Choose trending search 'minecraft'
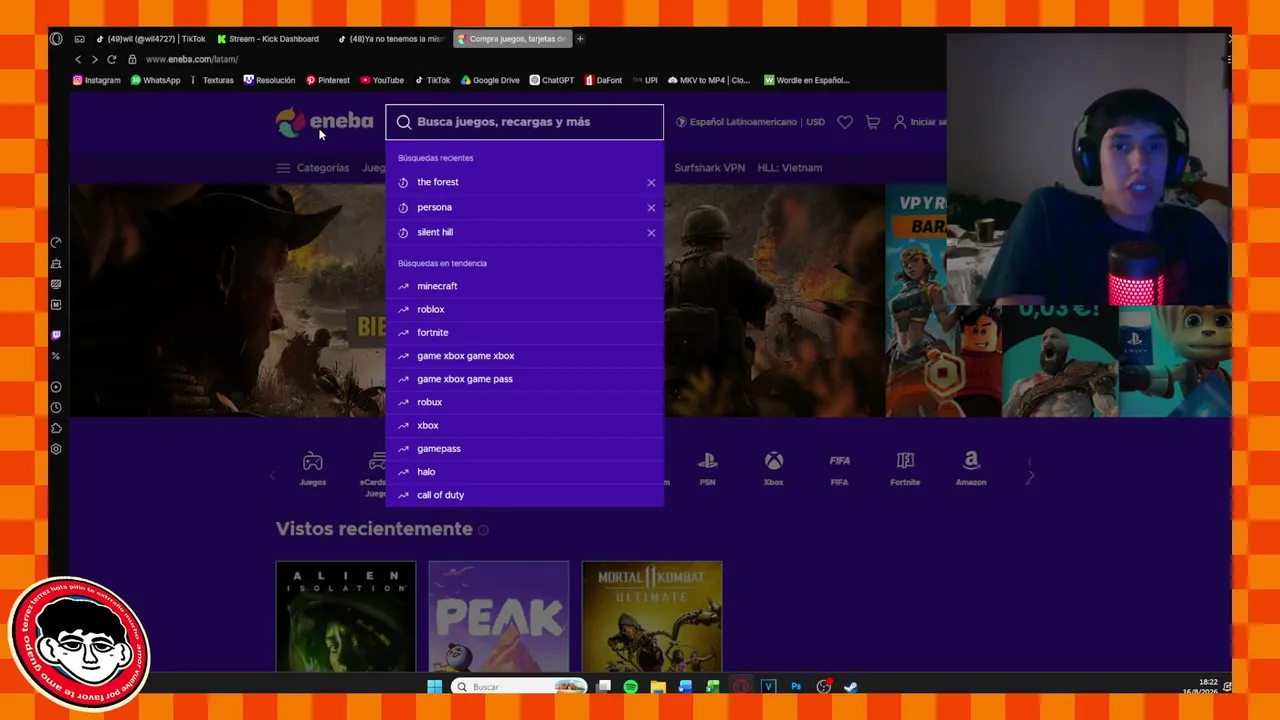Image resolution: width=1280 pixels, height=720 pixels. (525, 286)
